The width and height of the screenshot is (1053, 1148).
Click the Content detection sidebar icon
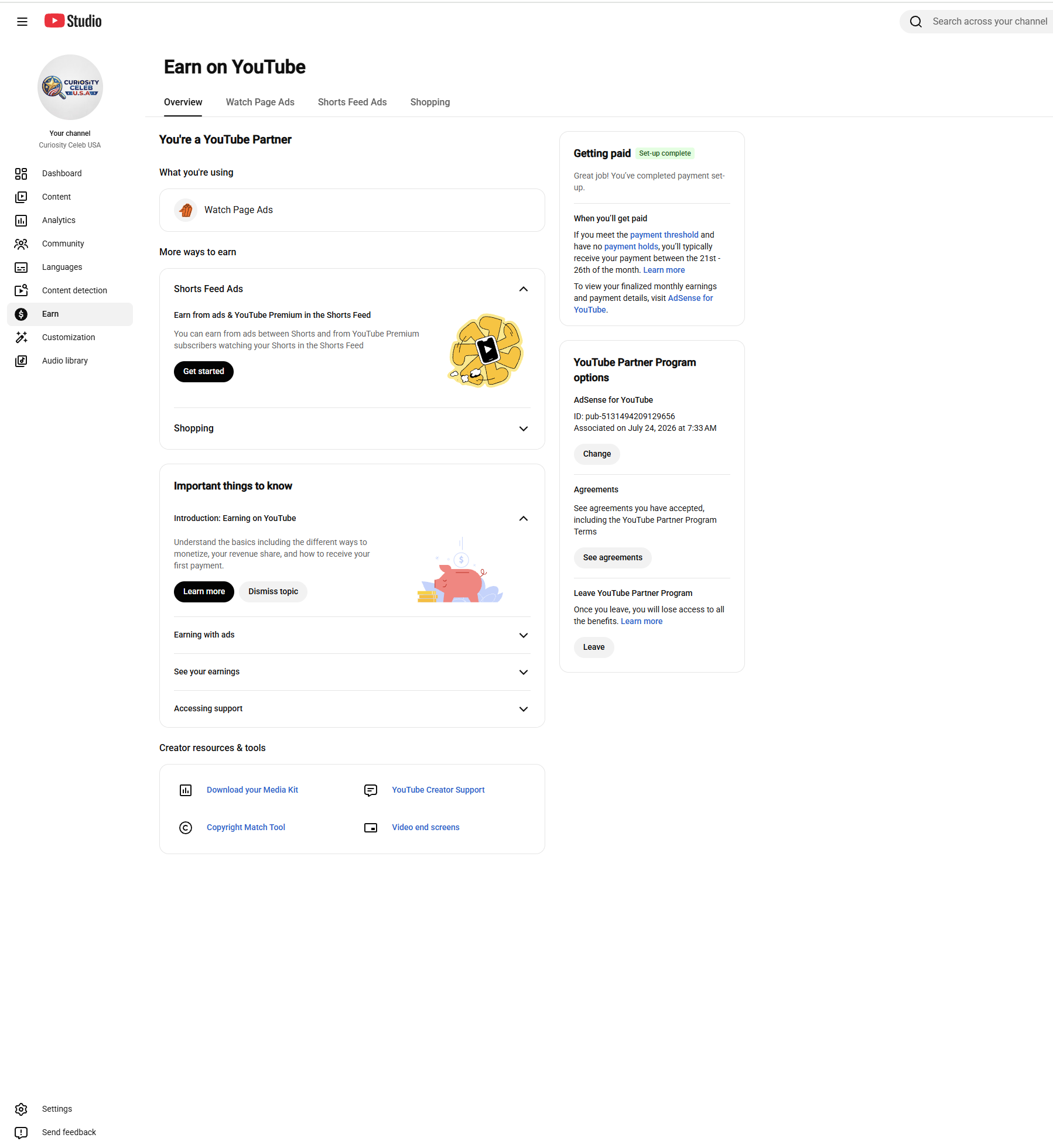(21, 290)
